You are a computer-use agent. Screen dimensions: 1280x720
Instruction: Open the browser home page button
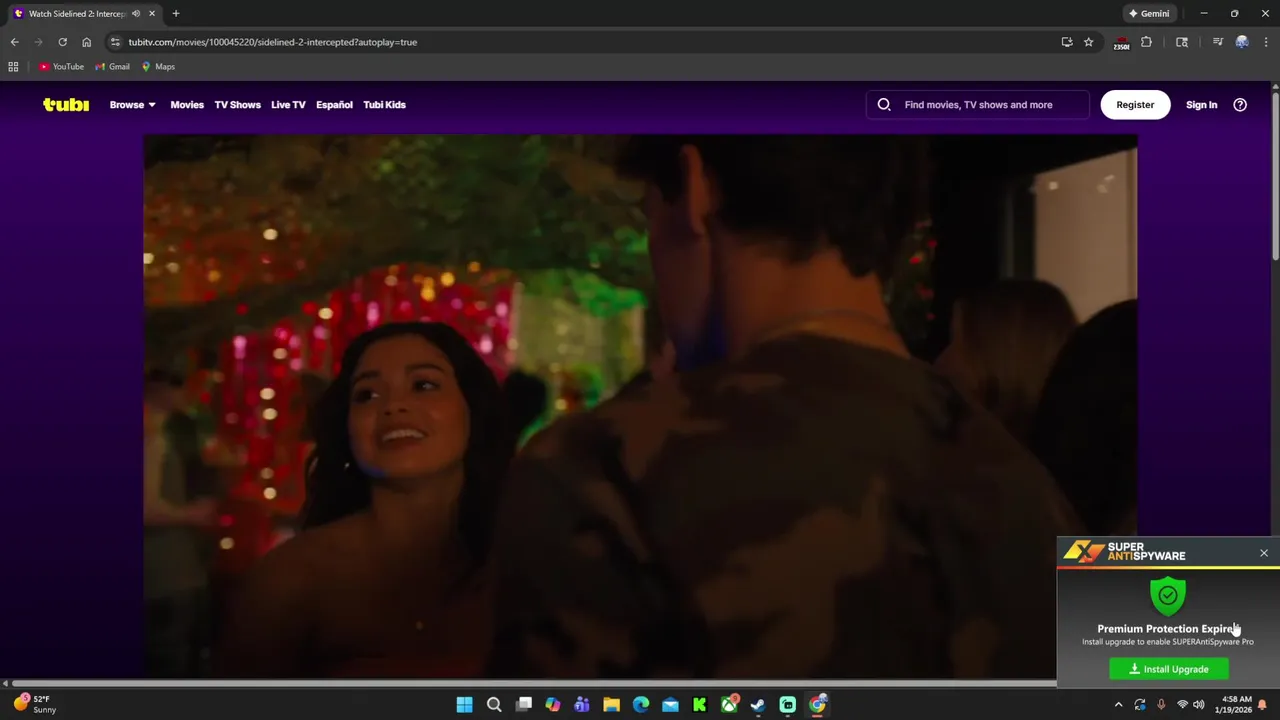(86, 42)
